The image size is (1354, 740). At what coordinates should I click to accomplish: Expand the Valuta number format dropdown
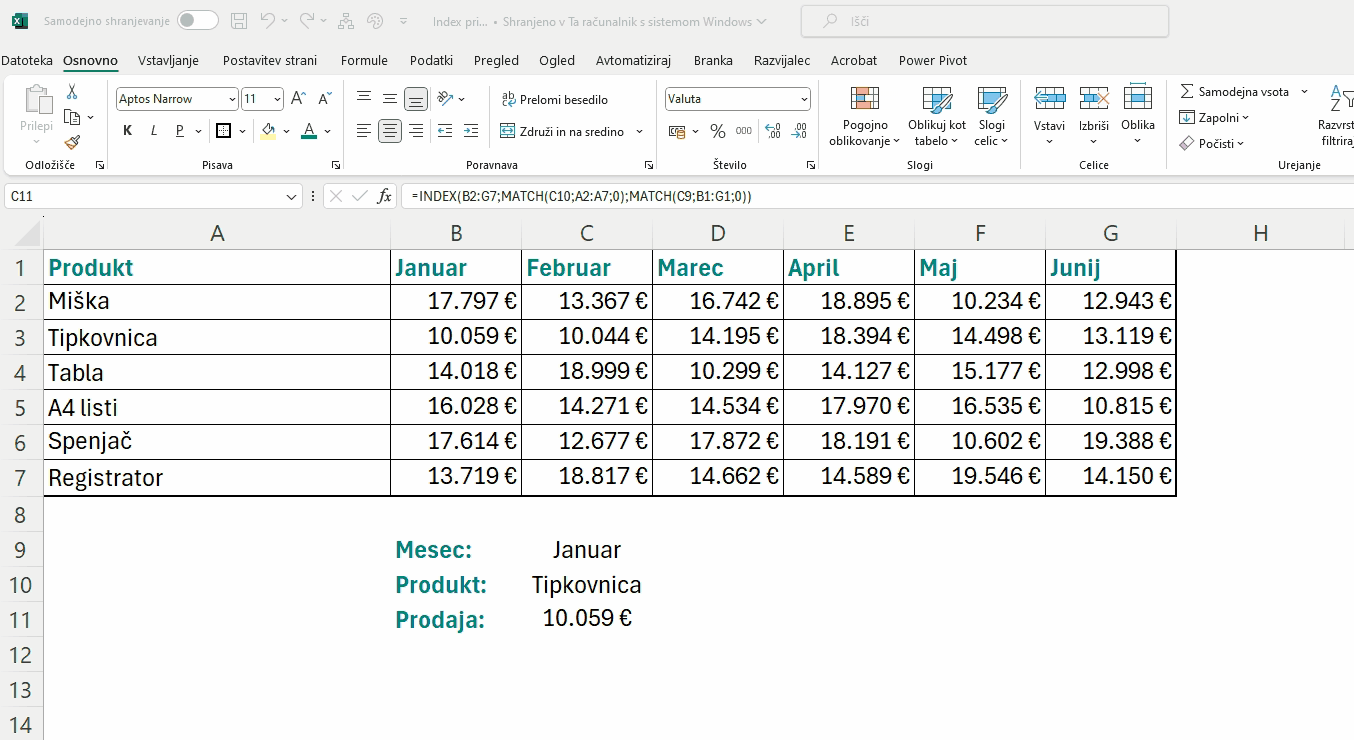[x=804, y=99]
